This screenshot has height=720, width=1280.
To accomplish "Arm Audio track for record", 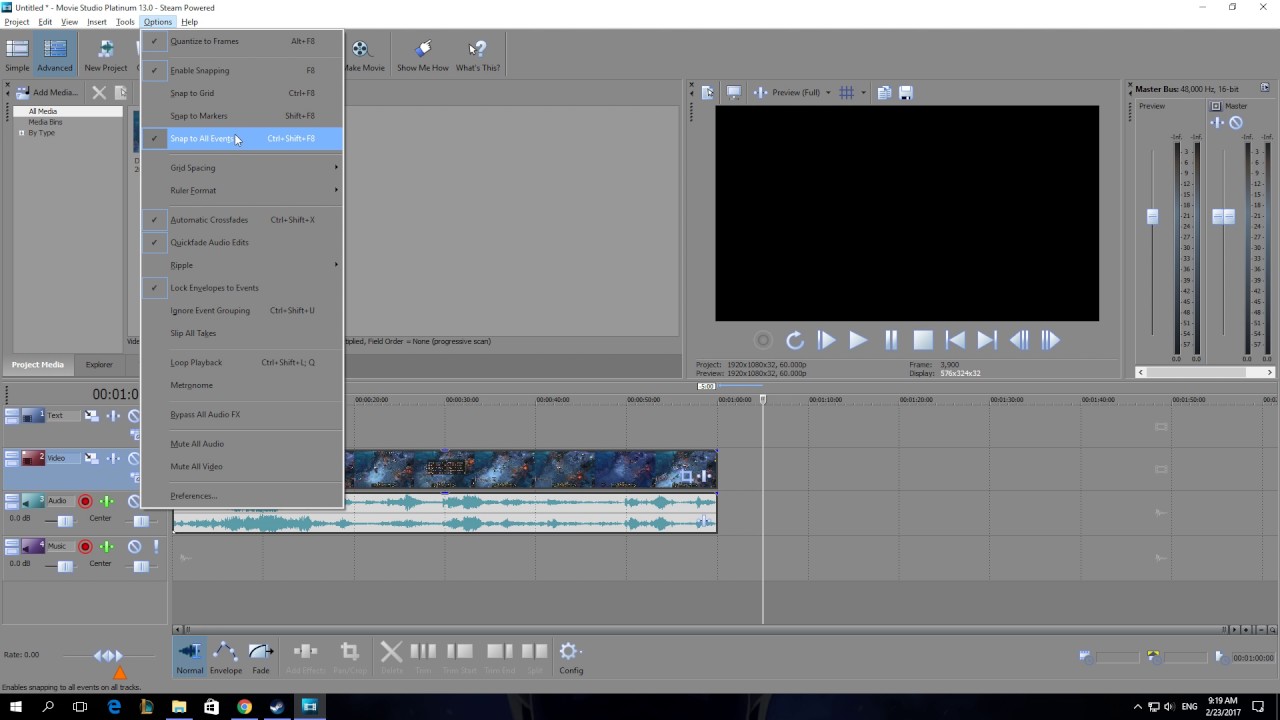I will coord(85,502).
